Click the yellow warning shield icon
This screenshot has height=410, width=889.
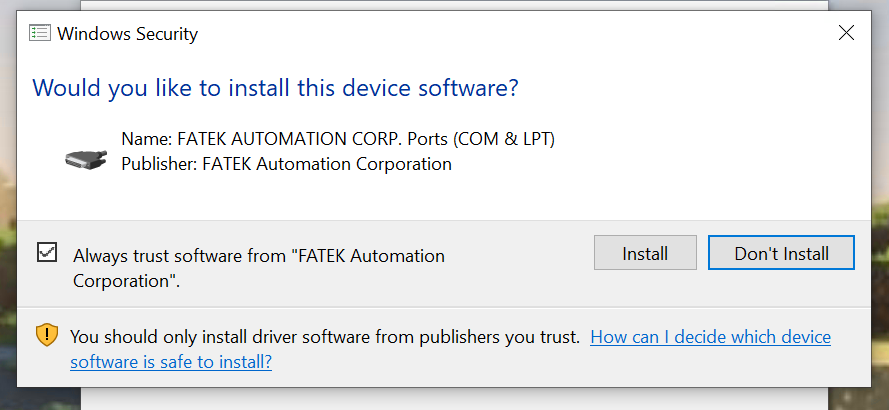point(47,336)
